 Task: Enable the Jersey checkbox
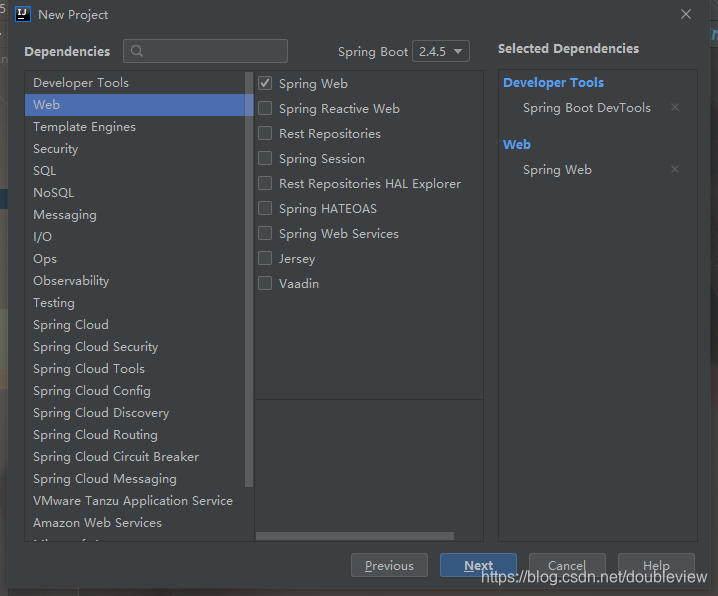(265, 258)
